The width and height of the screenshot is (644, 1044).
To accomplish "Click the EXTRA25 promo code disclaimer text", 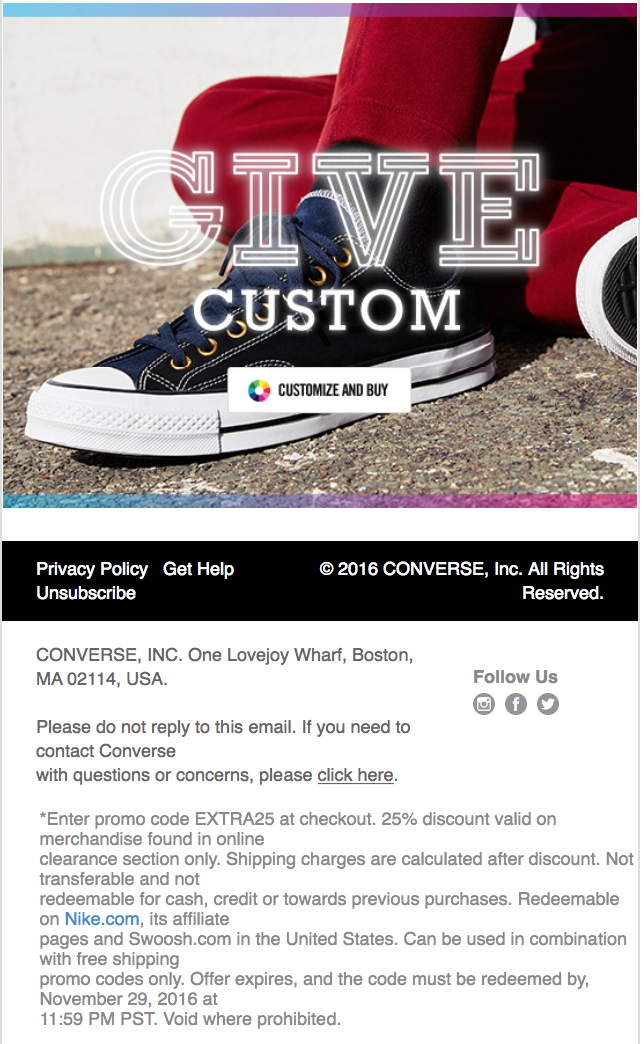I will tap(336, 919).
